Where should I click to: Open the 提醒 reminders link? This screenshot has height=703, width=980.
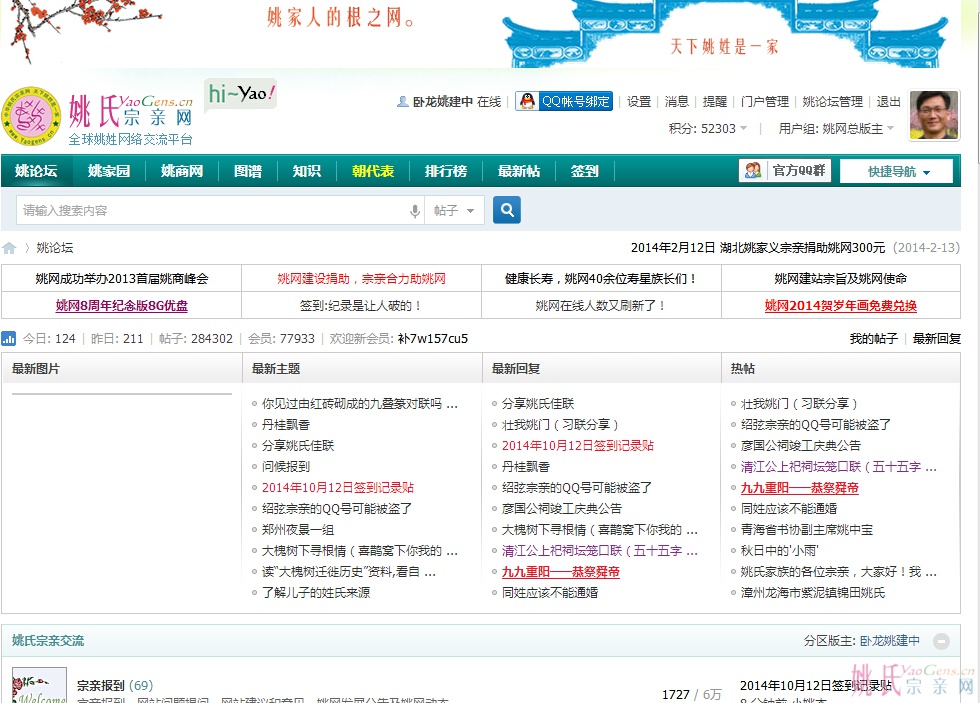pyautogui.click(x=714, y=102)
